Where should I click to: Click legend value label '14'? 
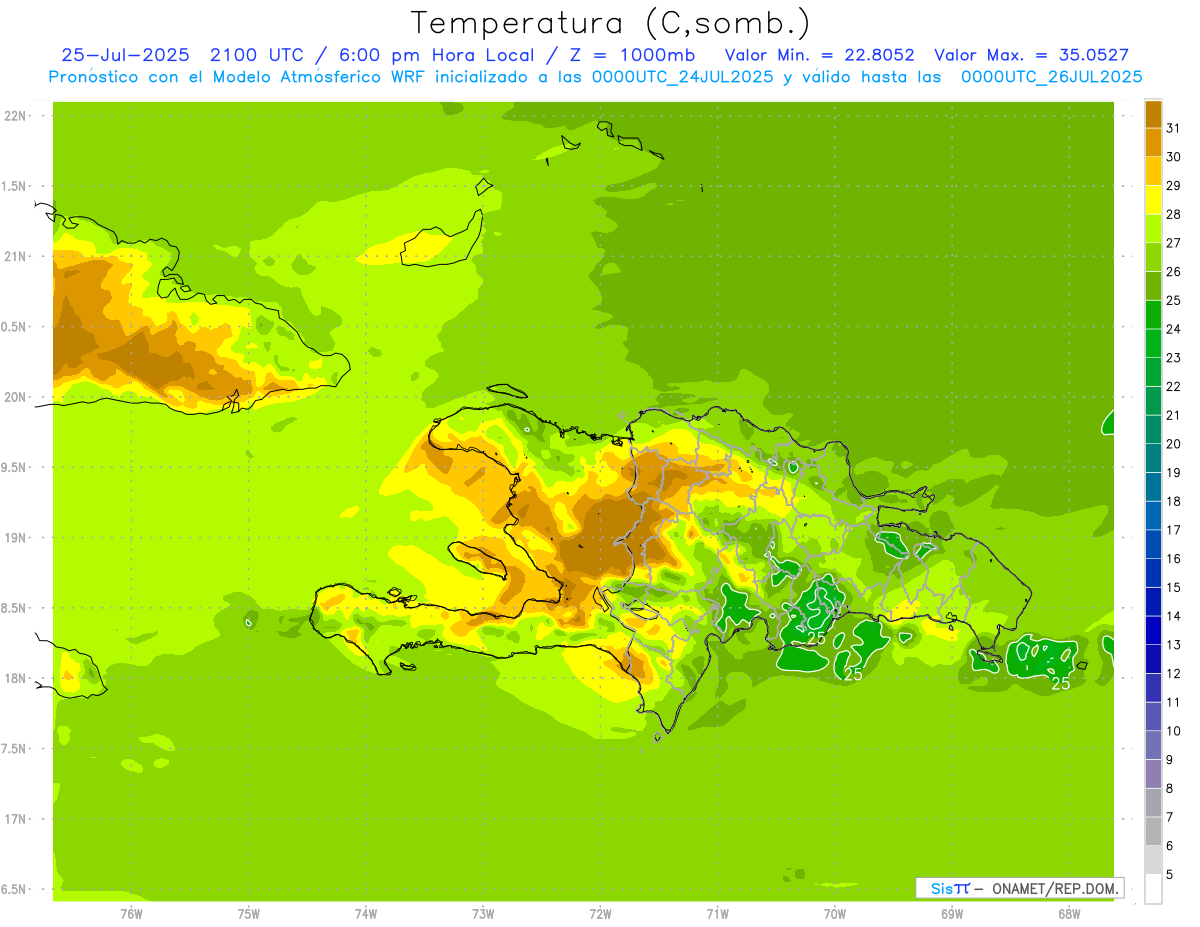tap(1174, 615)
